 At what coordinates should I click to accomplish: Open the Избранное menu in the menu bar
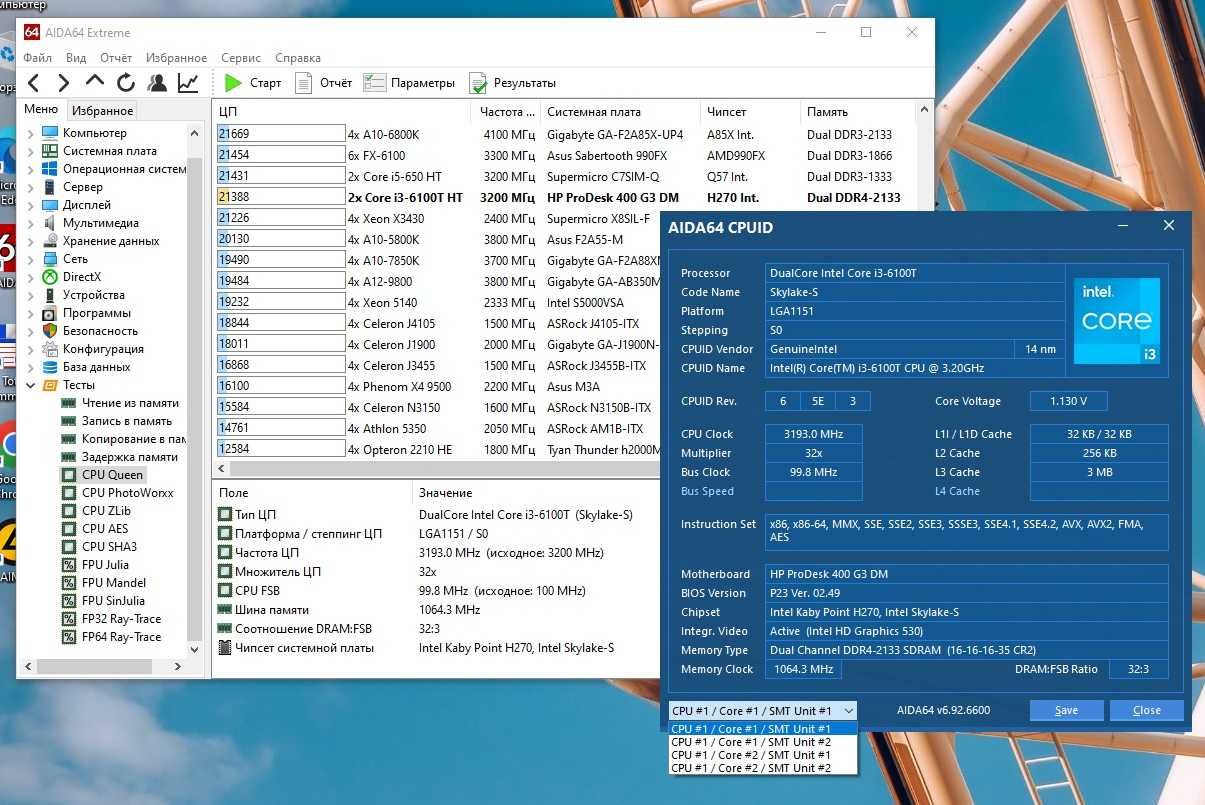pyautogui.click(x=176, y=58)
